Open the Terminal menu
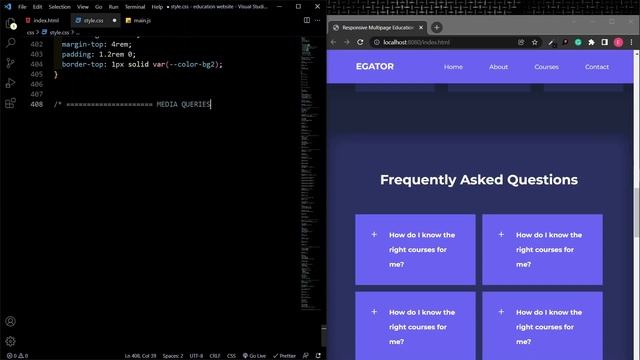This screenshot has width=640, height=360. [x=135, y=7]
